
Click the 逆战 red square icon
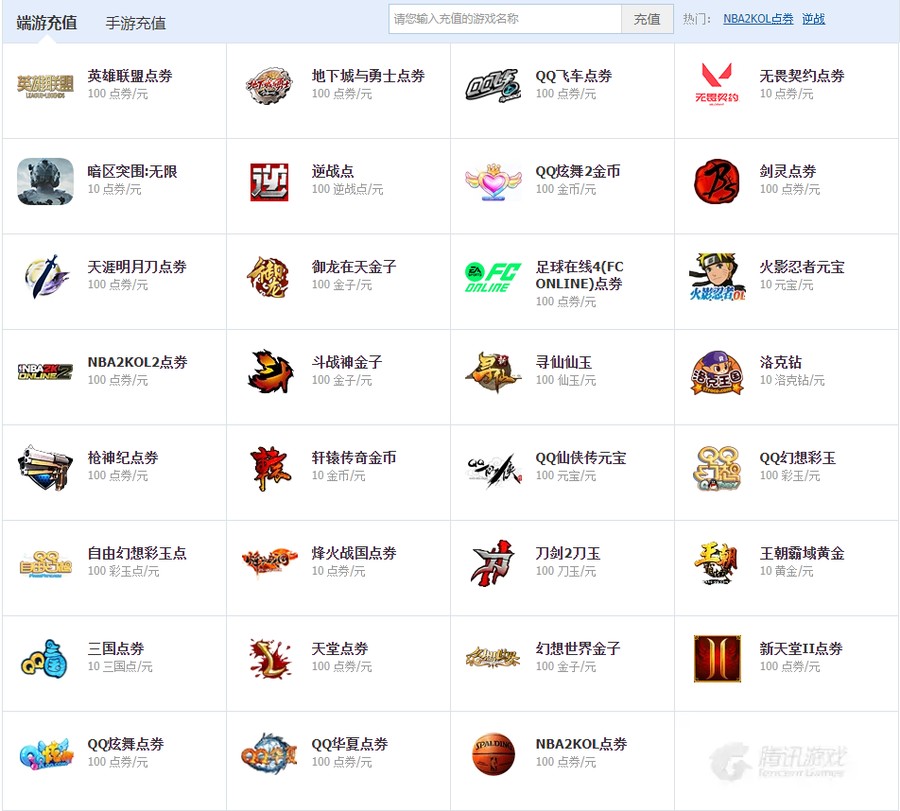click(x=269, y=182)
